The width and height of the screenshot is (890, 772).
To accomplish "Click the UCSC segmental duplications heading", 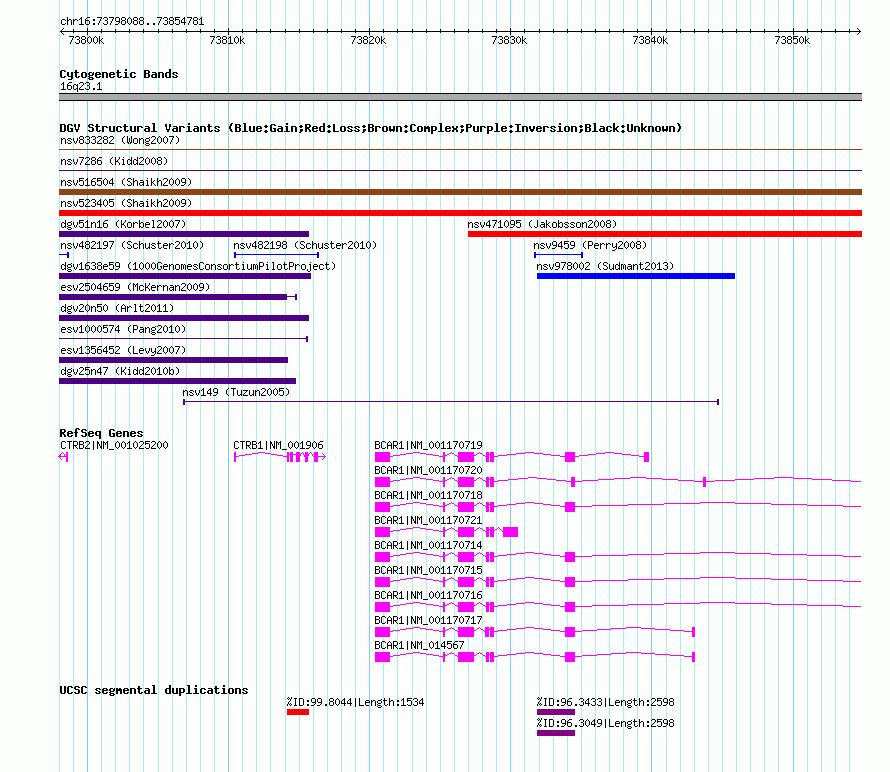I will click(x=154, y=690).
